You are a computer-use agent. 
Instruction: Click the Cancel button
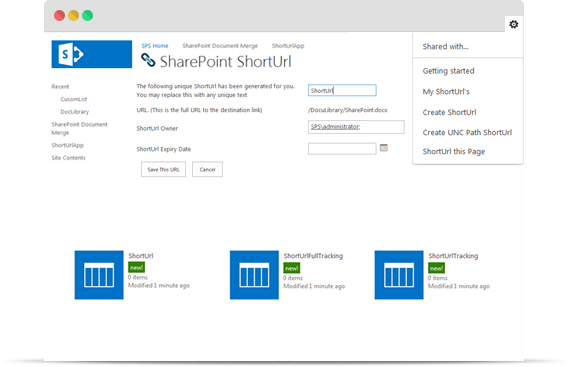point(207,170)
